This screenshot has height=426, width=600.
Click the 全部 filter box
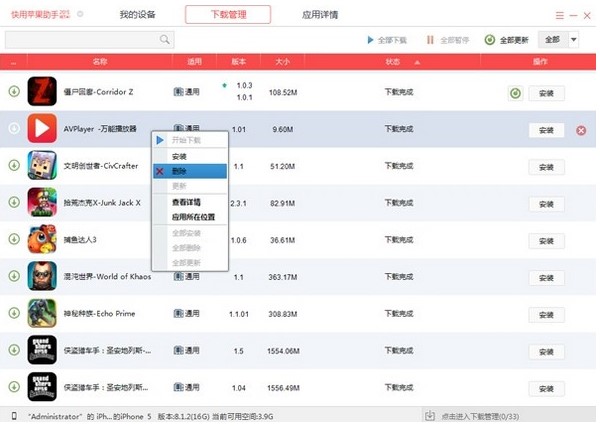click(551, 39)
